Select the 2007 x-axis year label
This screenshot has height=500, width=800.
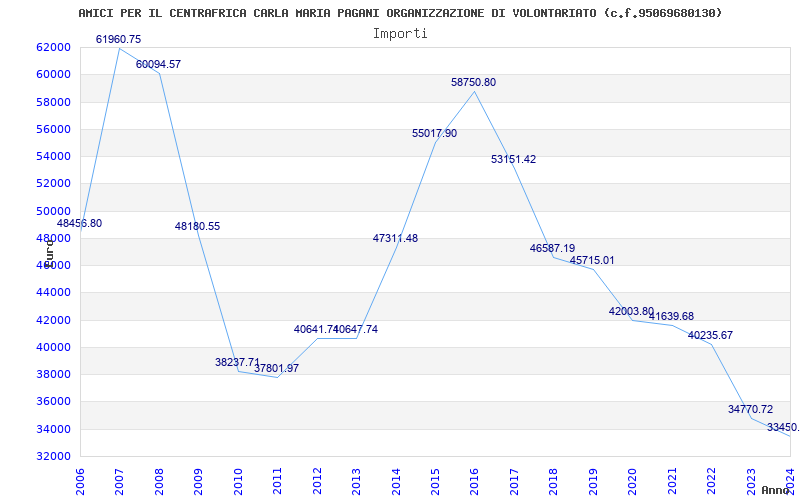coord(119,480)
